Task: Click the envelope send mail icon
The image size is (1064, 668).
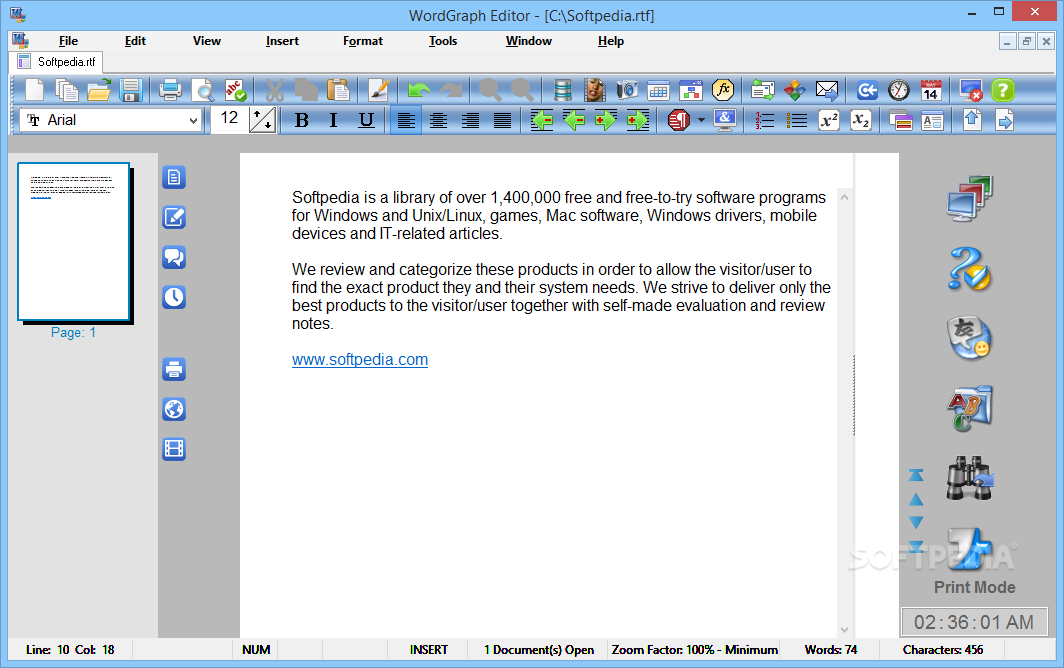Action: click(x=826, y=90)
